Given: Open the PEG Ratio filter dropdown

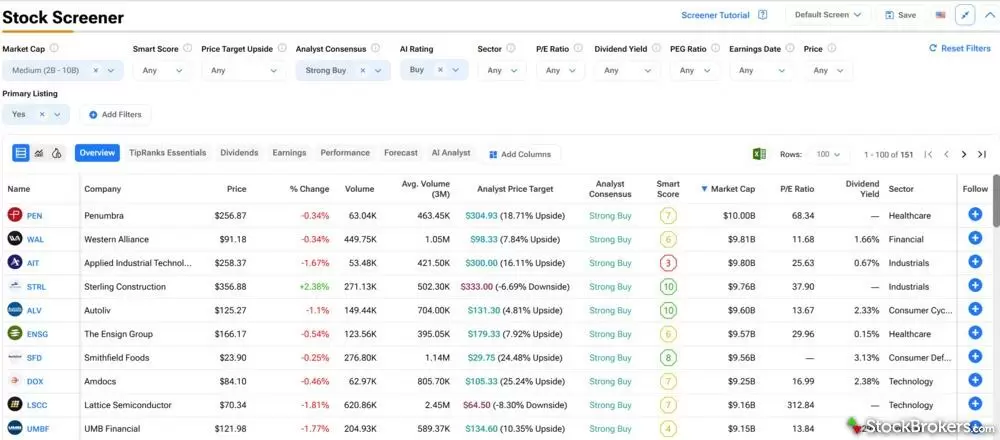Looking at the screenshot, I should (695, 70).
